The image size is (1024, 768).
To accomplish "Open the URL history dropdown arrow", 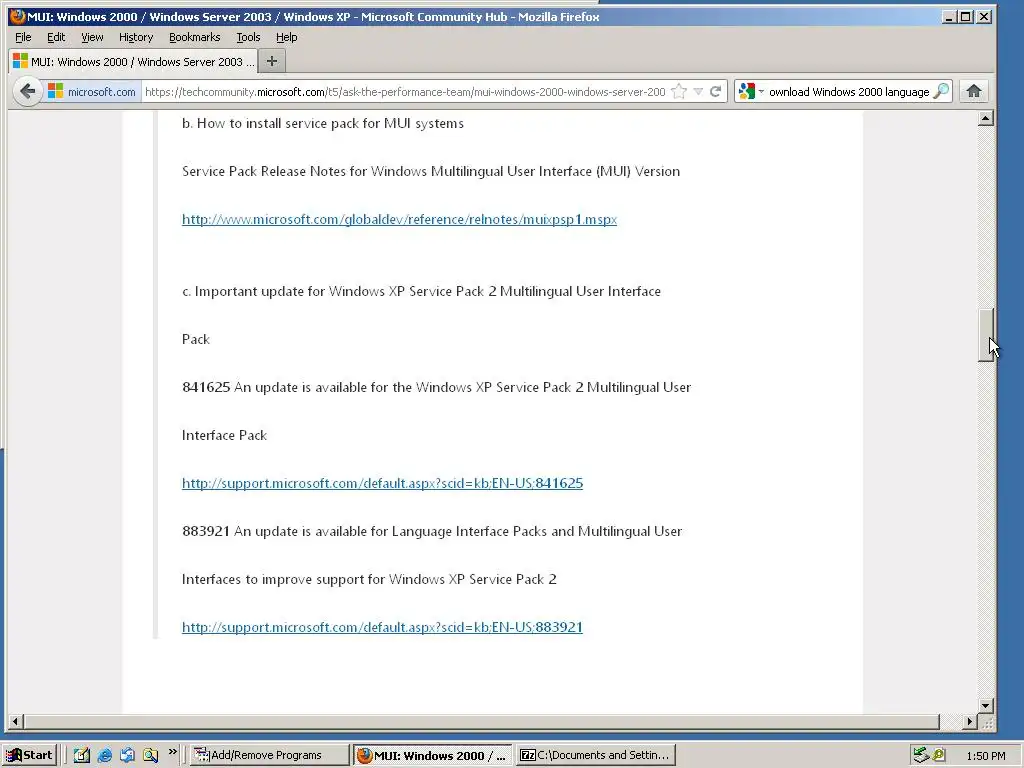I will point(698,91).
